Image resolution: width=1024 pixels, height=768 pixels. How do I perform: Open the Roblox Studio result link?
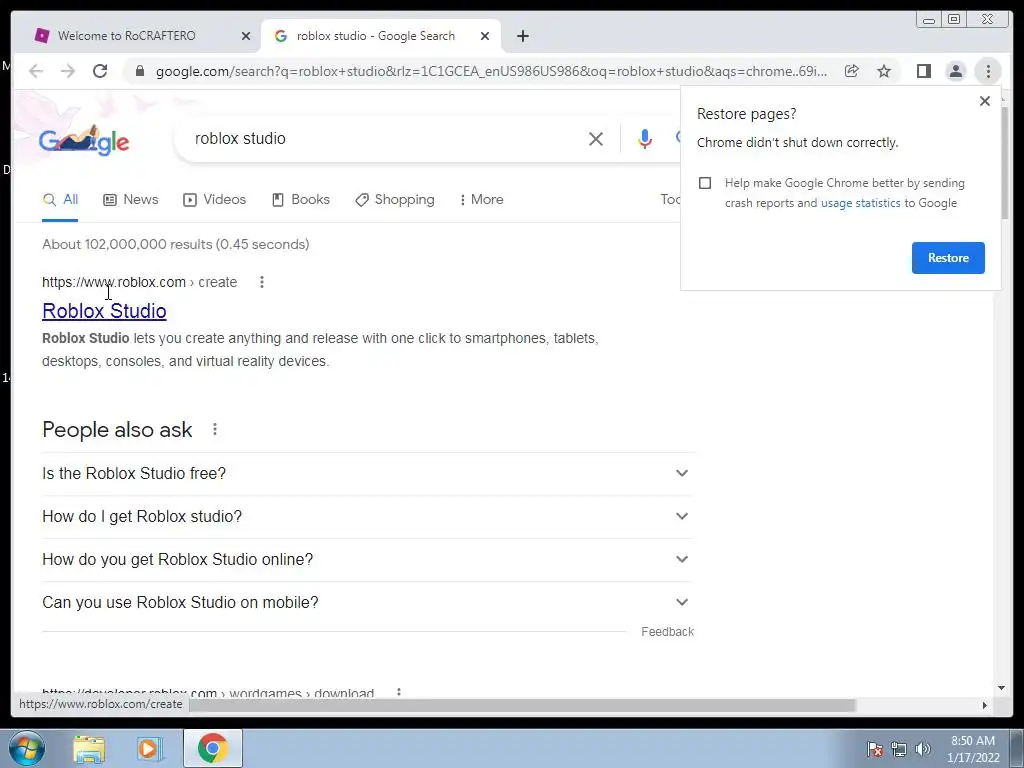tap(104, 312)
